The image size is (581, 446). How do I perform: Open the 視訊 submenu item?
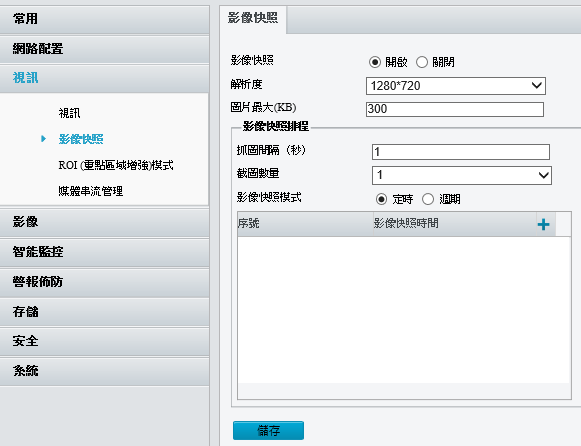point(69,113)
